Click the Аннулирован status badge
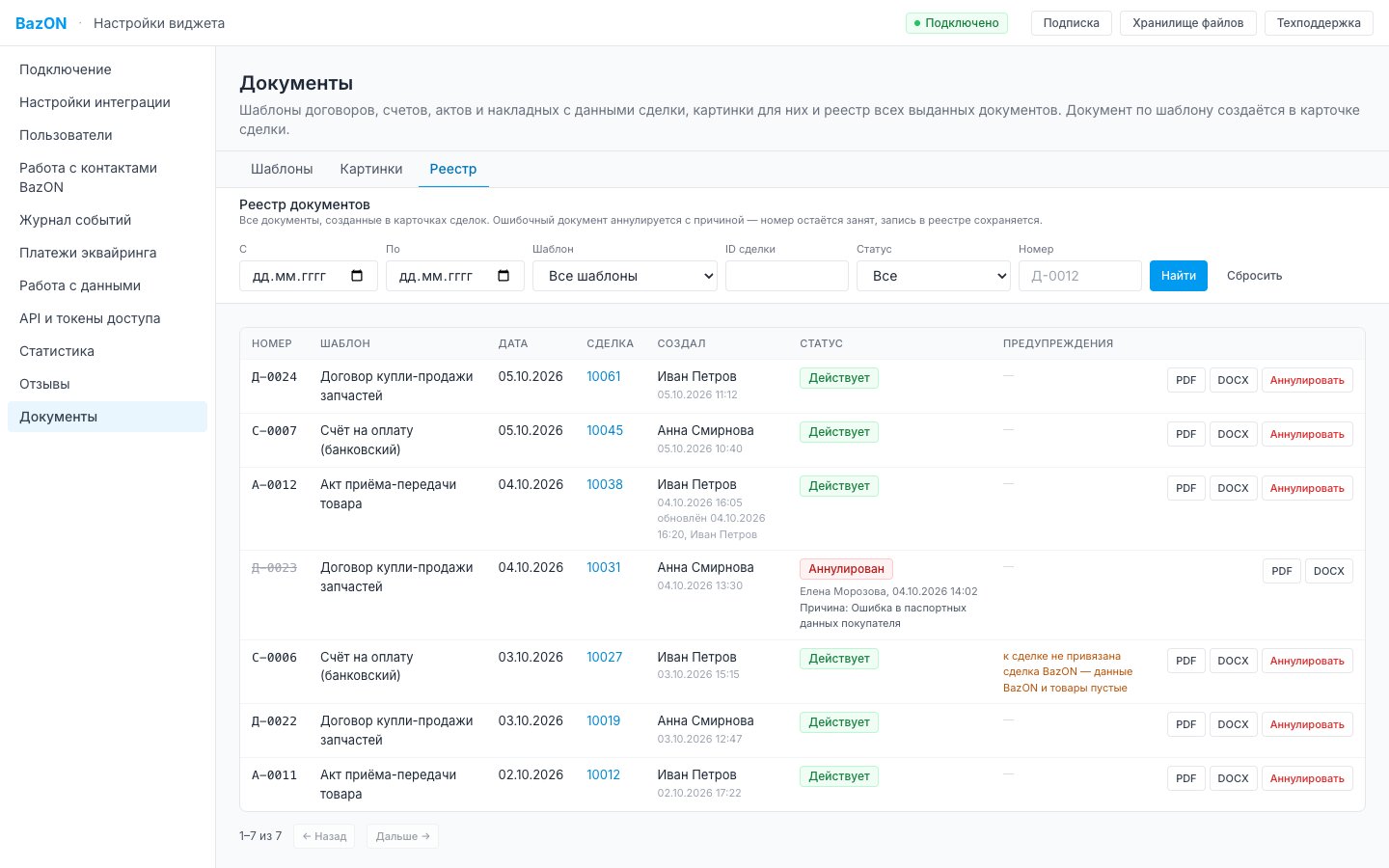Viewport: 1389px width, 868px height. coord(846,569)
